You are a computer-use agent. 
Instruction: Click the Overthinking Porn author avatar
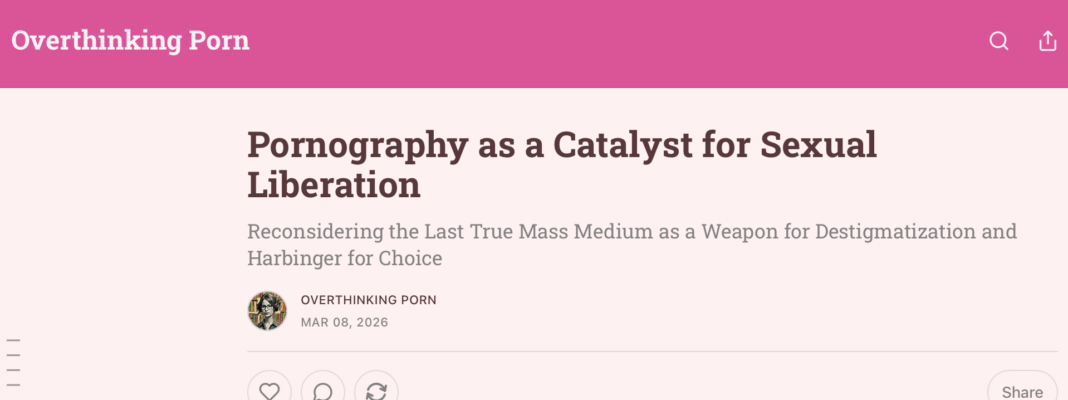(267, 311)
